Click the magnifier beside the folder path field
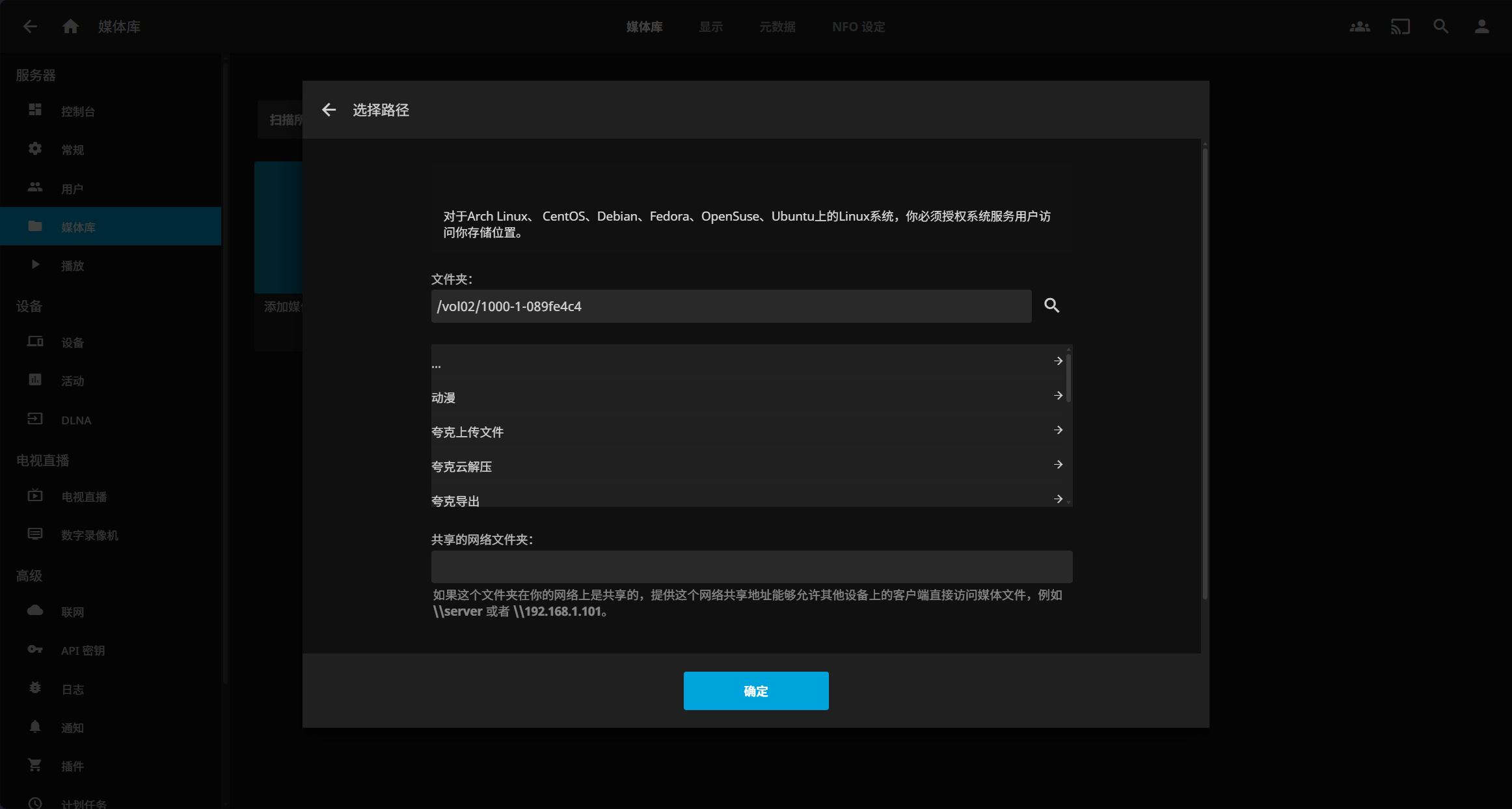The height and width of the screenshot is (809, 1512). (1051, 305)
